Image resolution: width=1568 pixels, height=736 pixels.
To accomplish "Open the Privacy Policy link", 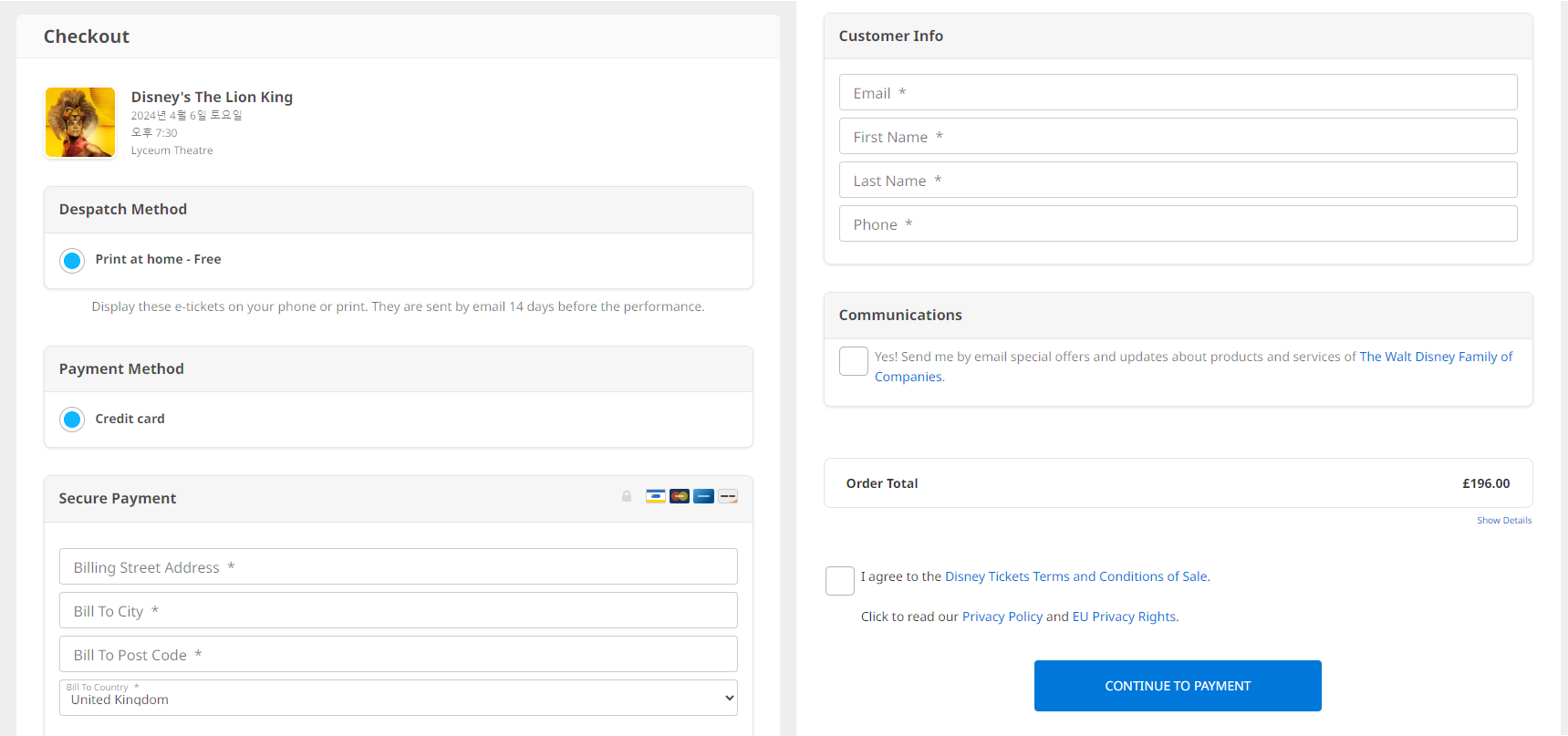I will [x=1002, y=617].
